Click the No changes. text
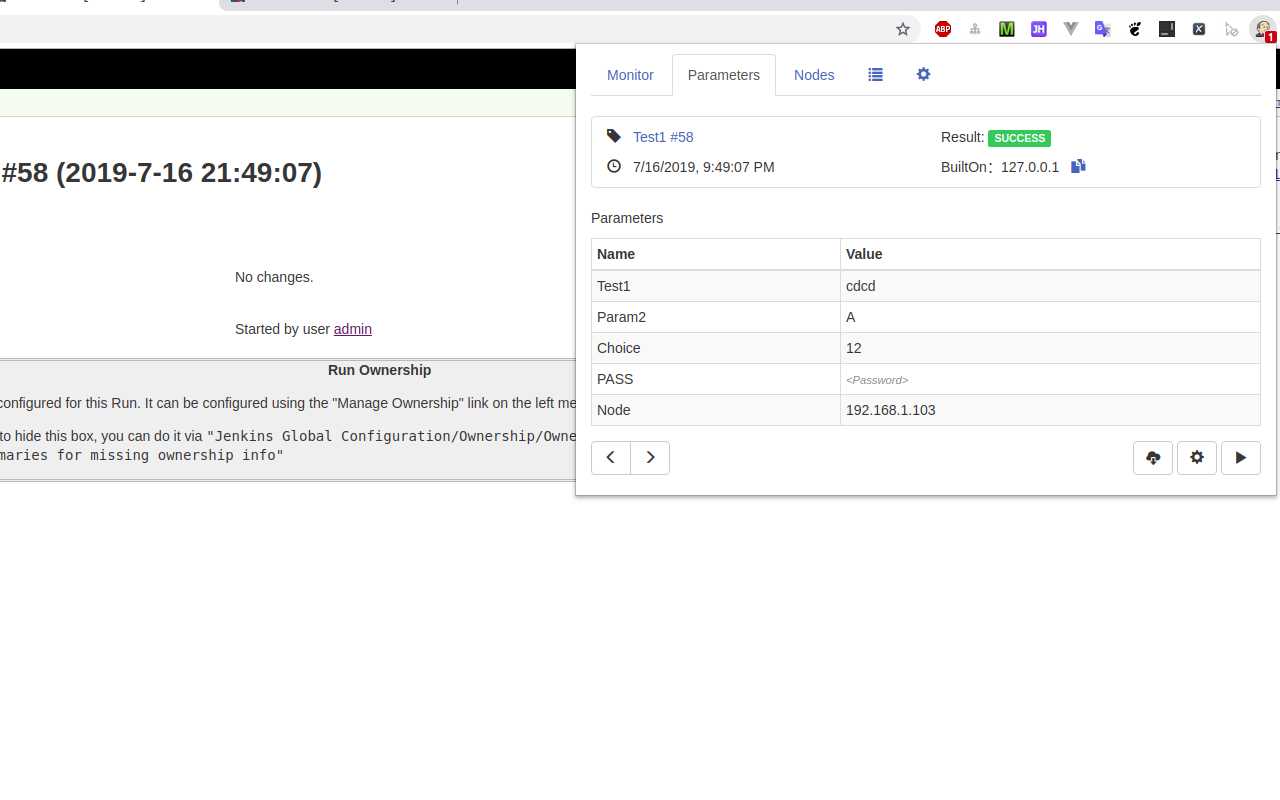Image resolution: width=1280 pixels, height=800 pixels. click(274, 277)
